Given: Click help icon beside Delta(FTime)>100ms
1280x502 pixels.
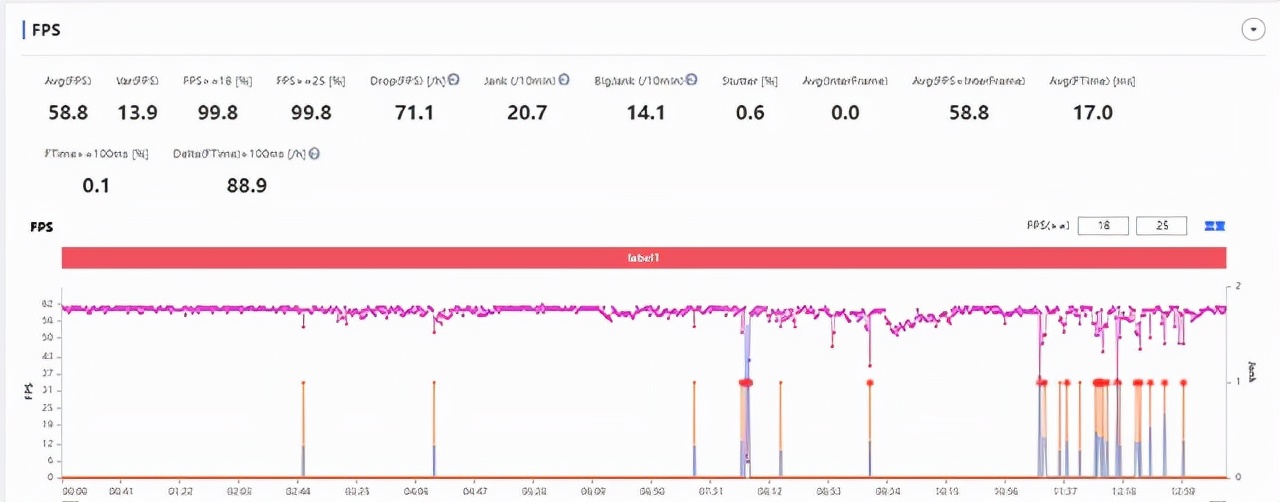Looking at the screenshot, I should coord(315,154).
